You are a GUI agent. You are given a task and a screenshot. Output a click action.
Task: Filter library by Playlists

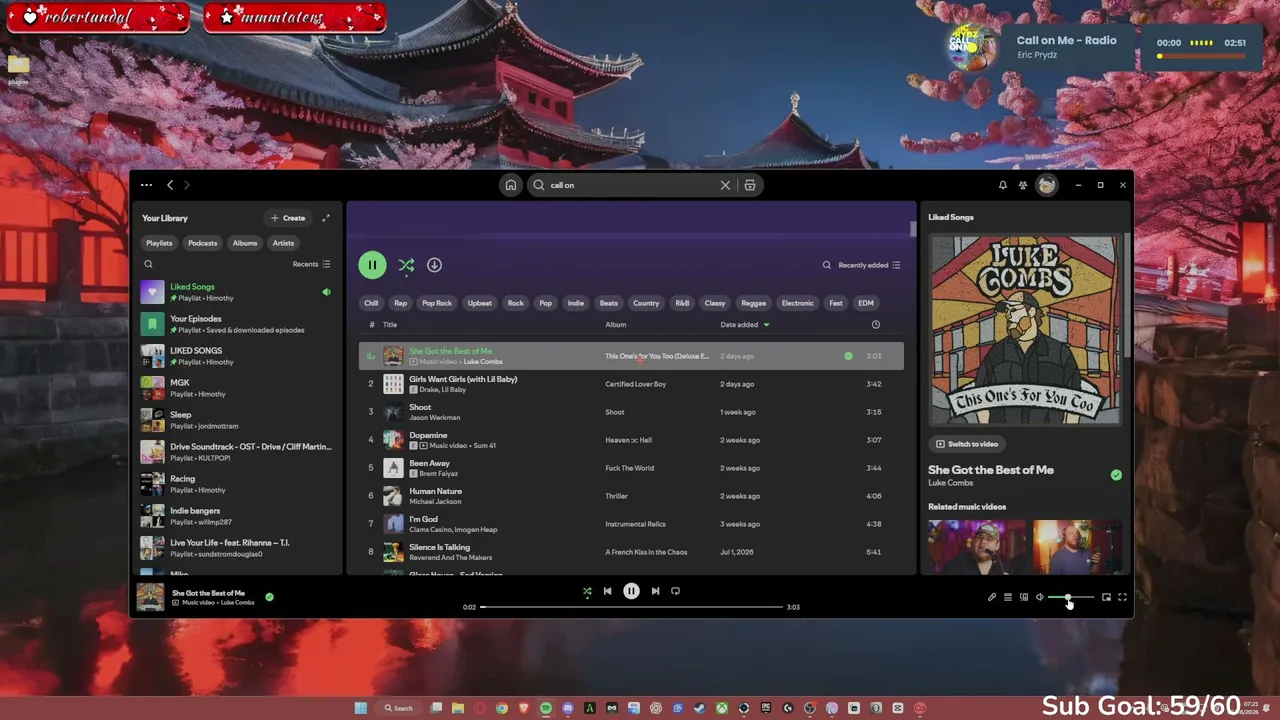pos(159,243)
